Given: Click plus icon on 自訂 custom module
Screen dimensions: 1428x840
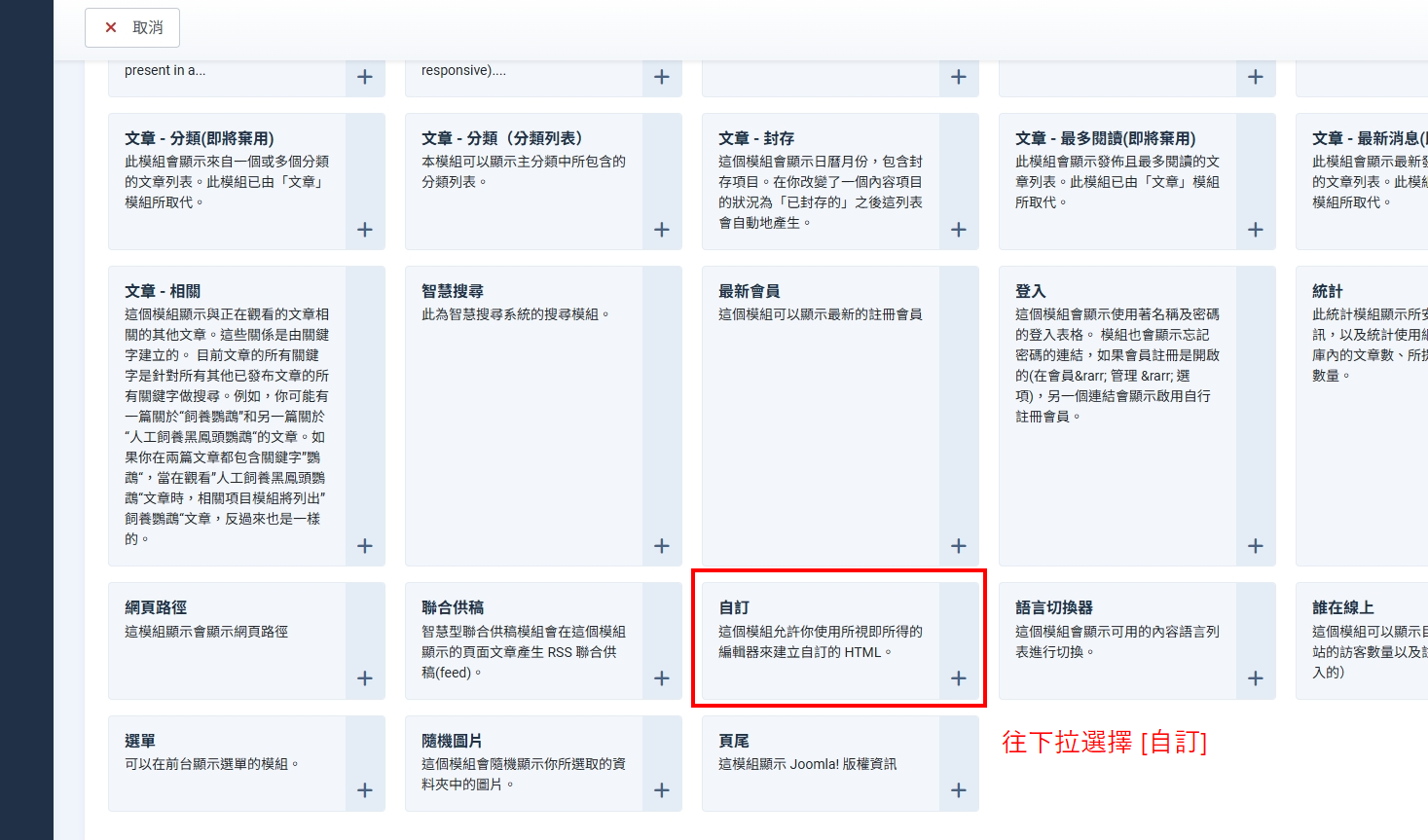Looking at the screenshot, I should click(x=959, y=678).
